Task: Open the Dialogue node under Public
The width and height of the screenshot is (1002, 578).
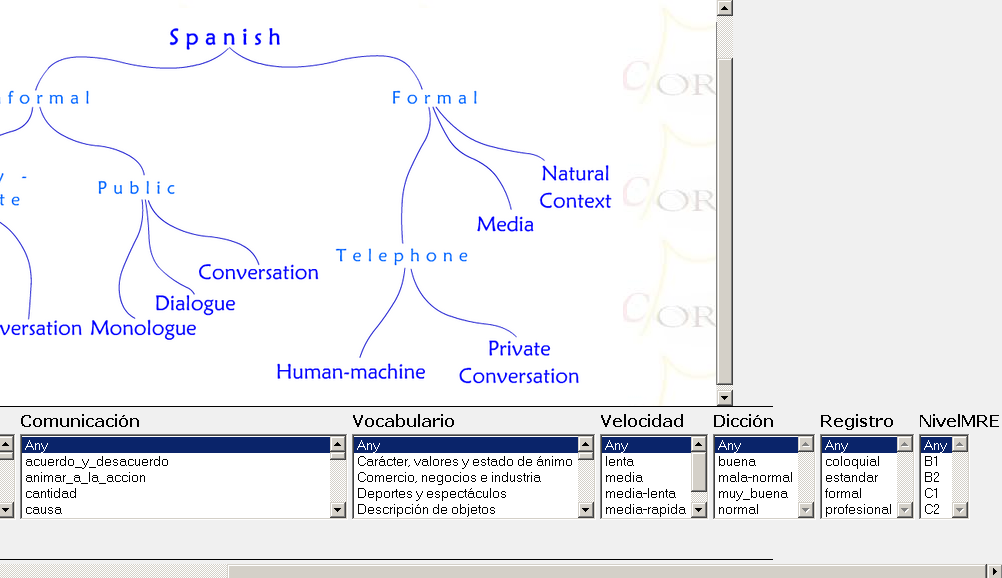Action: (x=195, y=303)
